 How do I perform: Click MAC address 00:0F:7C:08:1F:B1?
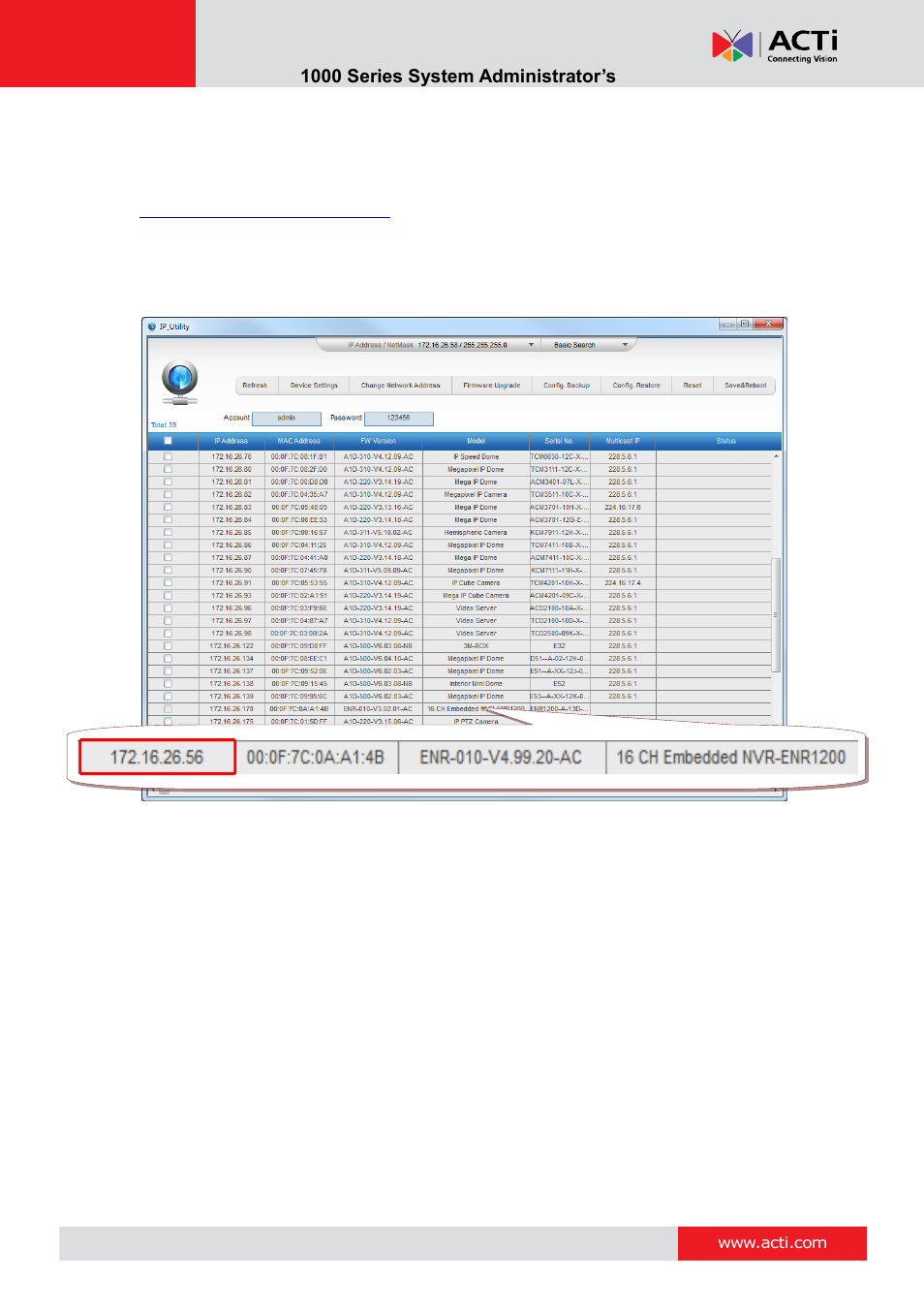[299, 456]
